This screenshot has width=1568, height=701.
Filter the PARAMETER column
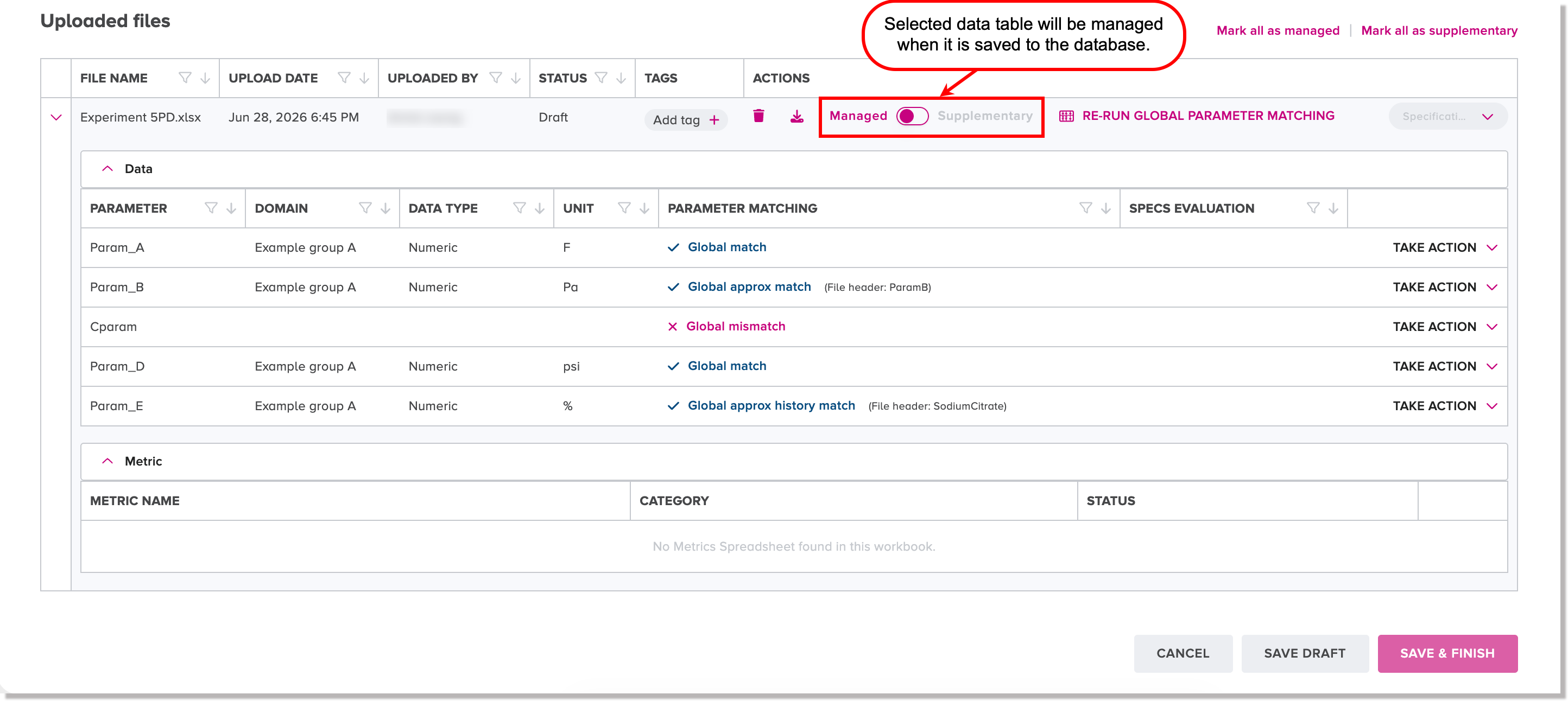(211, 208)
